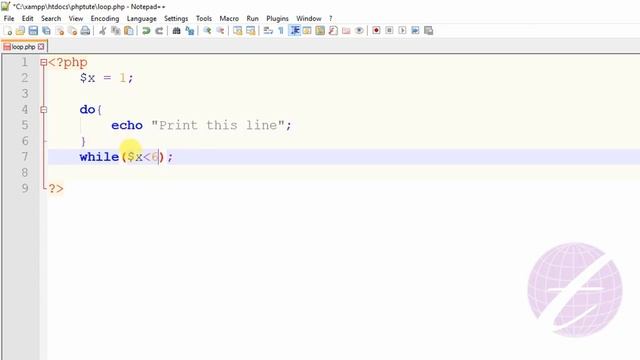Click the Save All toolbar icon
This screenshot has height=360, width=640.
click(x=47, y=31)
